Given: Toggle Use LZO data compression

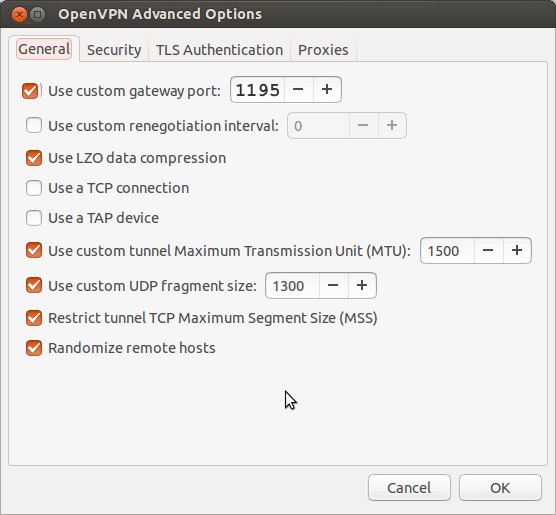Looking at the screenshot, I should point(34,158).
